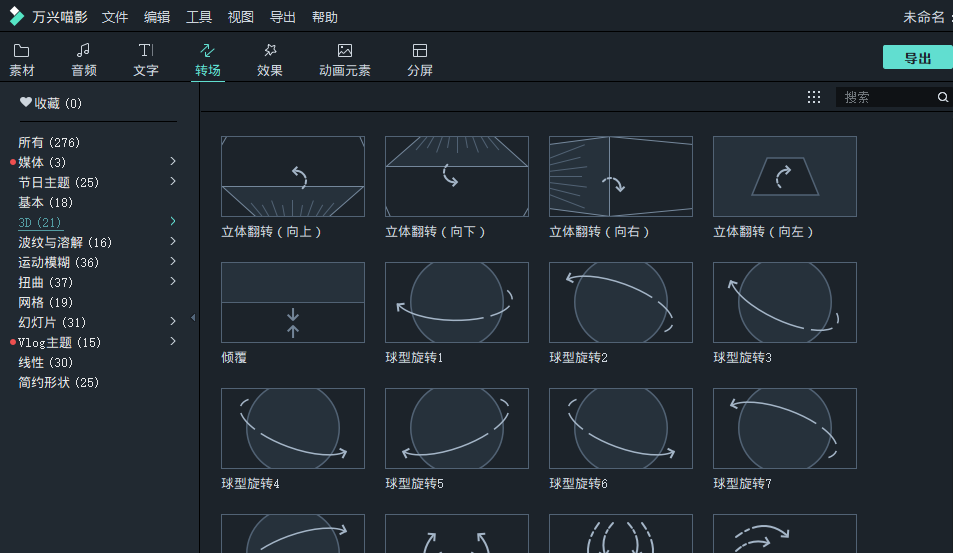Expand the Vlog主题 category chevron
Image resolution: width=953 pixels, height=553 pixels.
tap(173, 341)
